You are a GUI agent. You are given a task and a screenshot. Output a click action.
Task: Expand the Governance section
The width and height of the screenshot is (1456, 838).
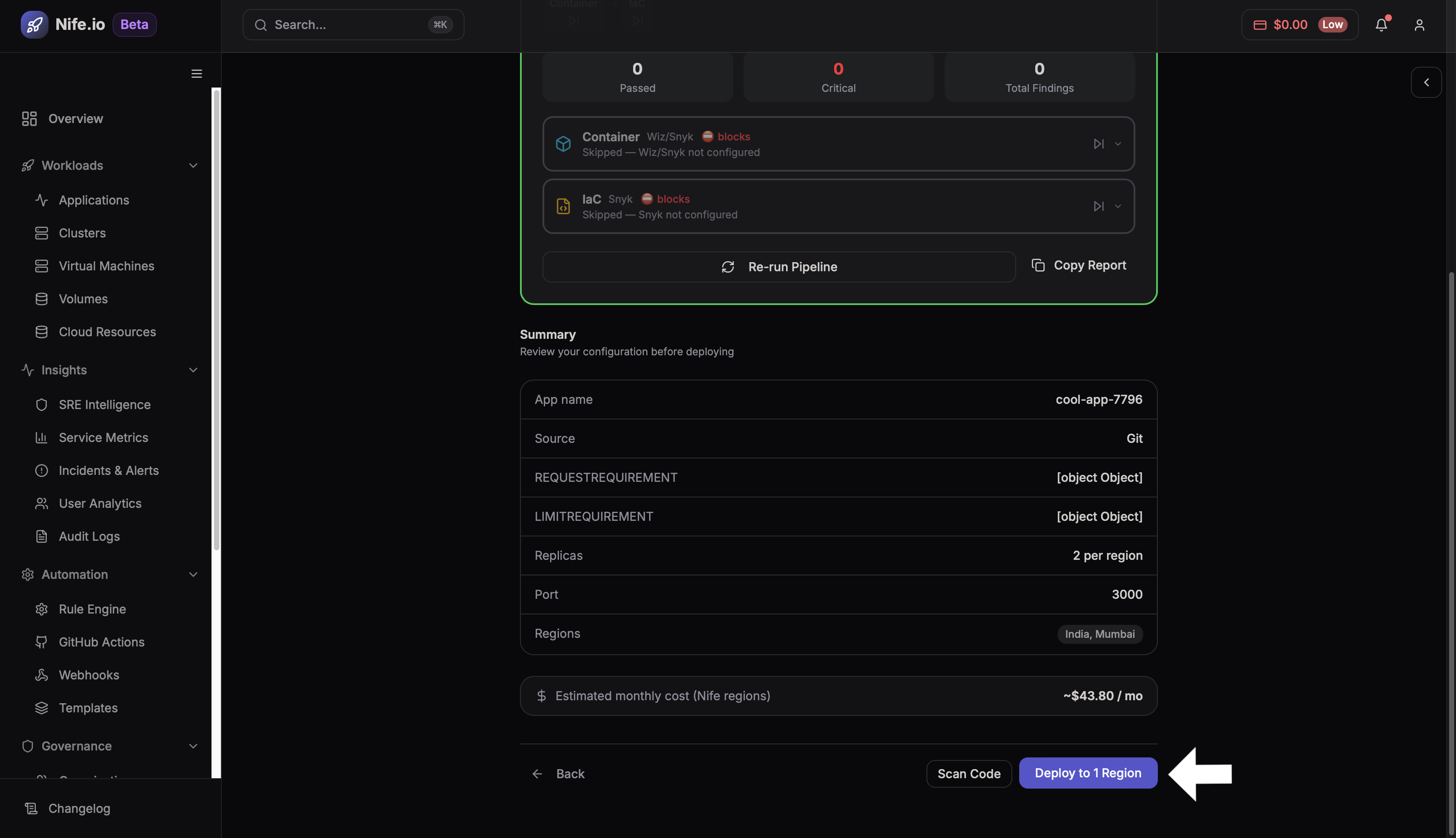(x=193, y=745)
